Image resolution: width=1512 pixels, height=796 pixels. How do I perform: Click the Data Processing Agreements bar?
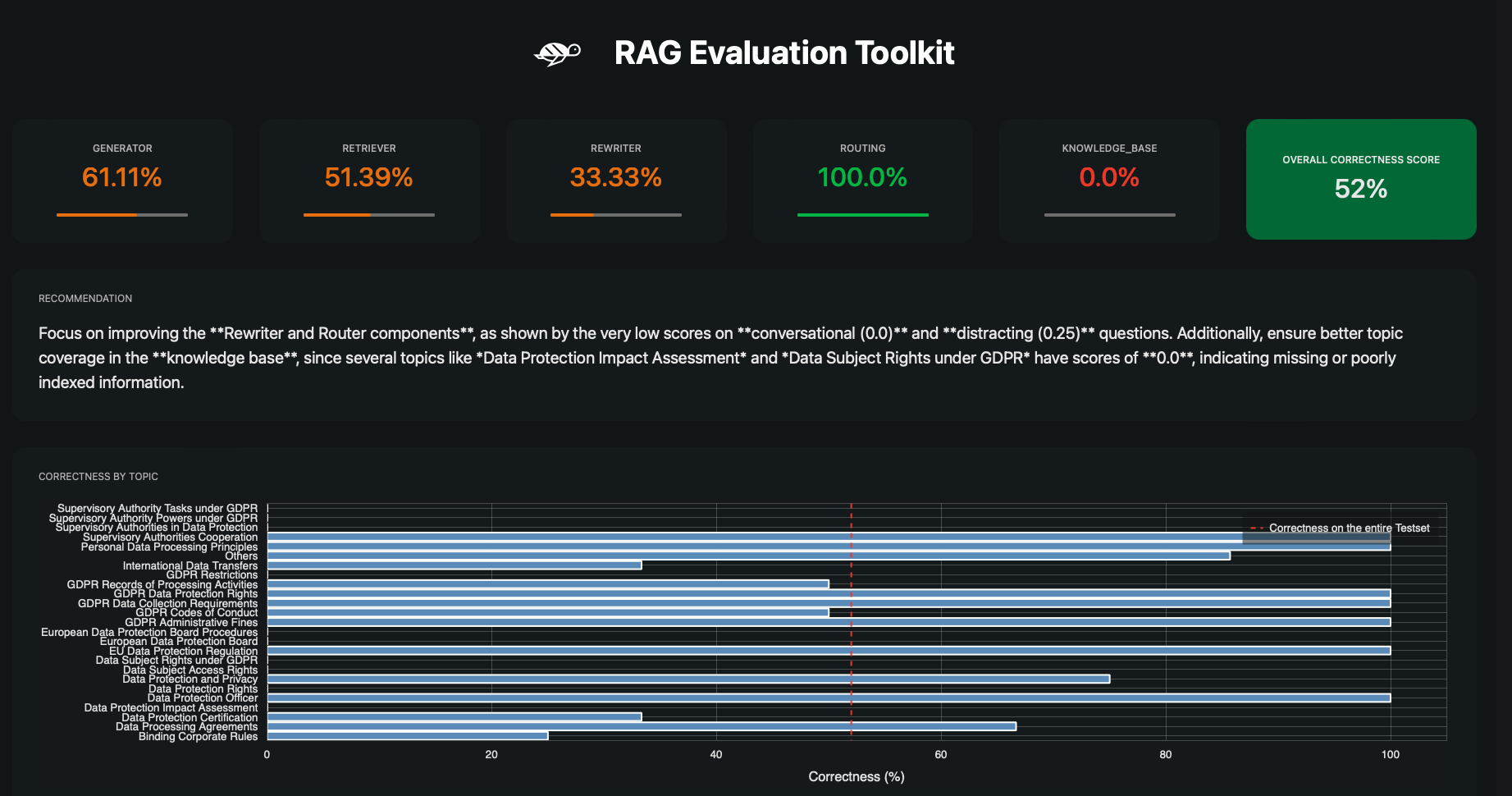[x=642, y=726]
